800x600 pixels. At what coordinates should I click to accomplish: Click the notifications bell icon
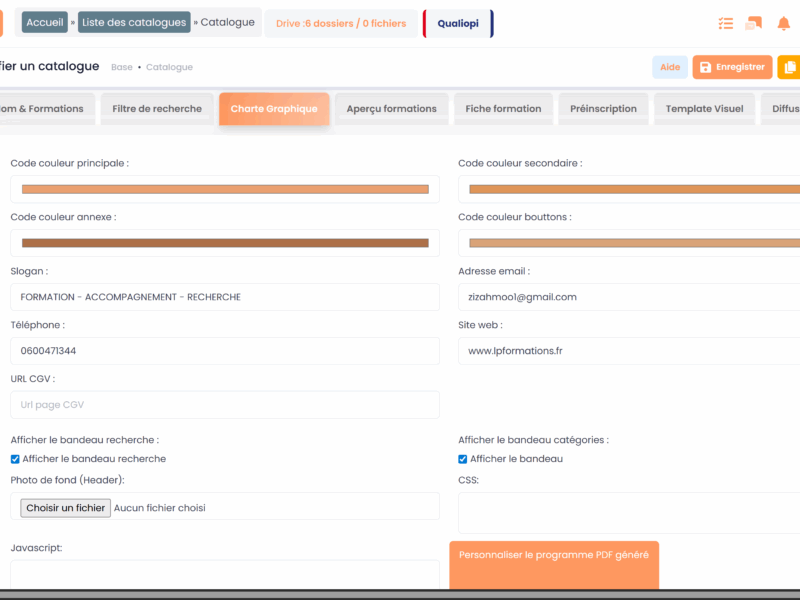pos(783,23)
